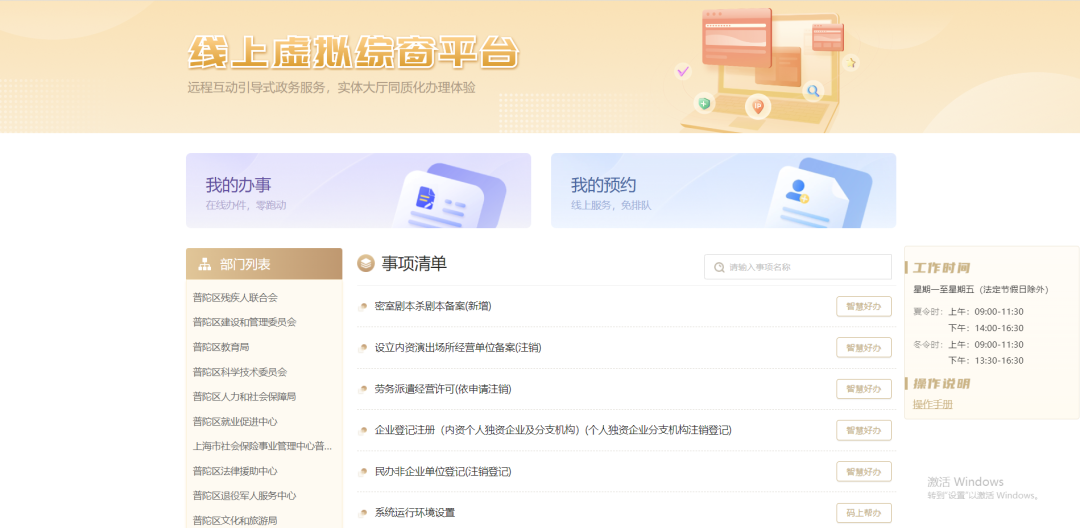Click 智慧好办 for 密室剧本杀剧本备案(新增)
Viewport: 1080px width, 528px height.
(863, 306)
